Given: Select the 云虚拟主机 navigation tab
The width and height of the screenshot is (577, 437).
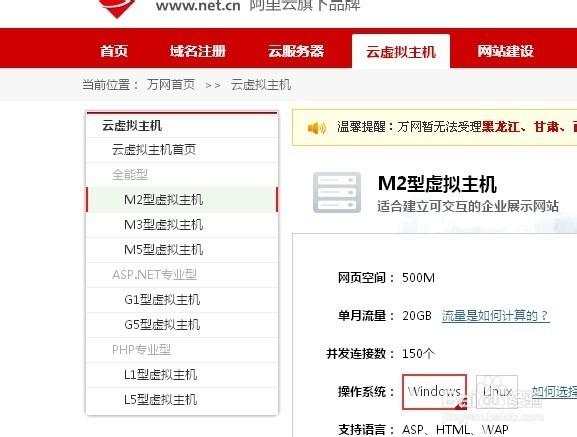Looking at the screenshot, I should [x=401, y=51].
